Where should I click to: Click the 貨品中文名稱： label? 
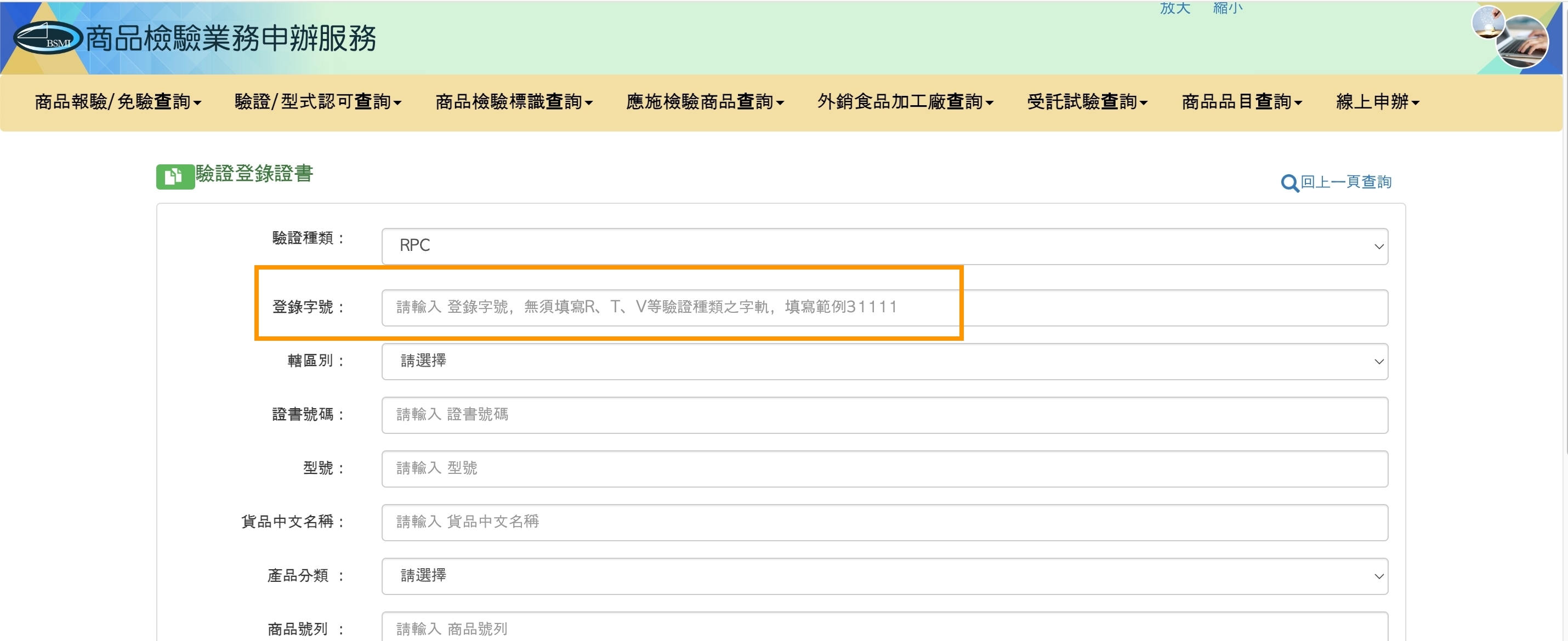point(293,521)
